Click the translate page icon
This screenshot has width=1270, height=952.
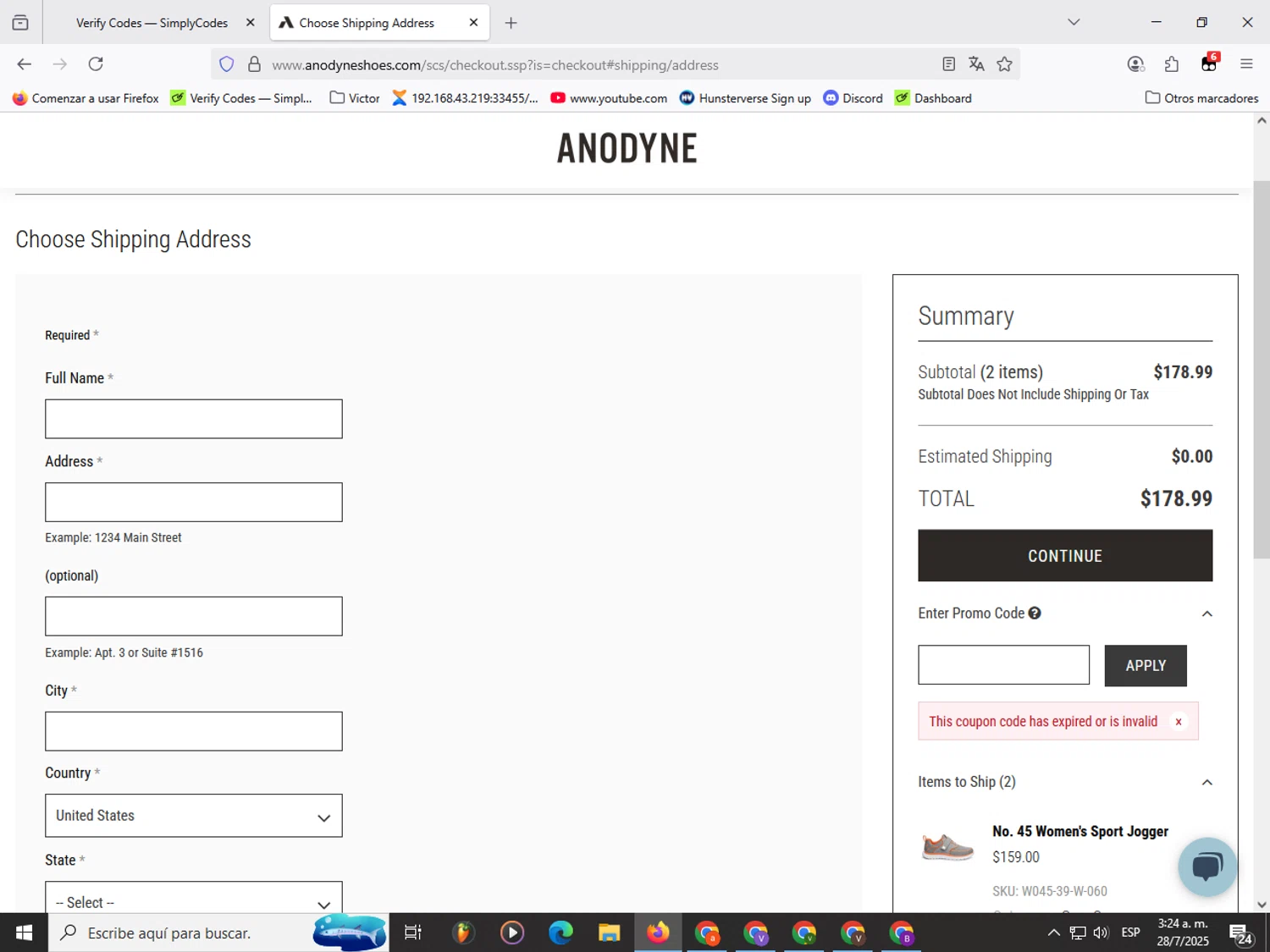tap(976, 64)
